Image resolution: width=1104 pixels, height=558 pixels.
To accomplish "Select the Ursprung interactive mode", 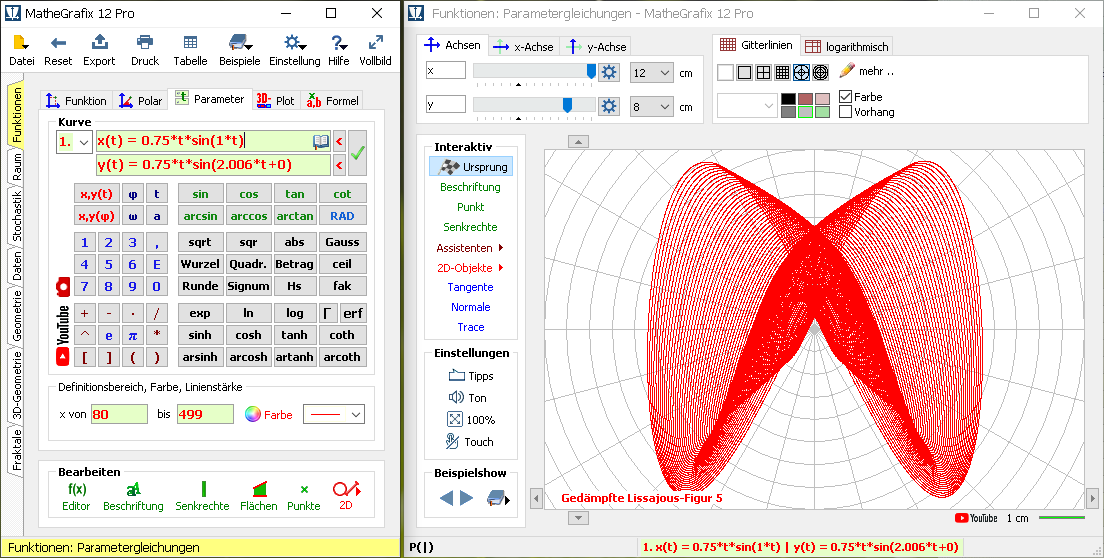I will tap(471, 167).
